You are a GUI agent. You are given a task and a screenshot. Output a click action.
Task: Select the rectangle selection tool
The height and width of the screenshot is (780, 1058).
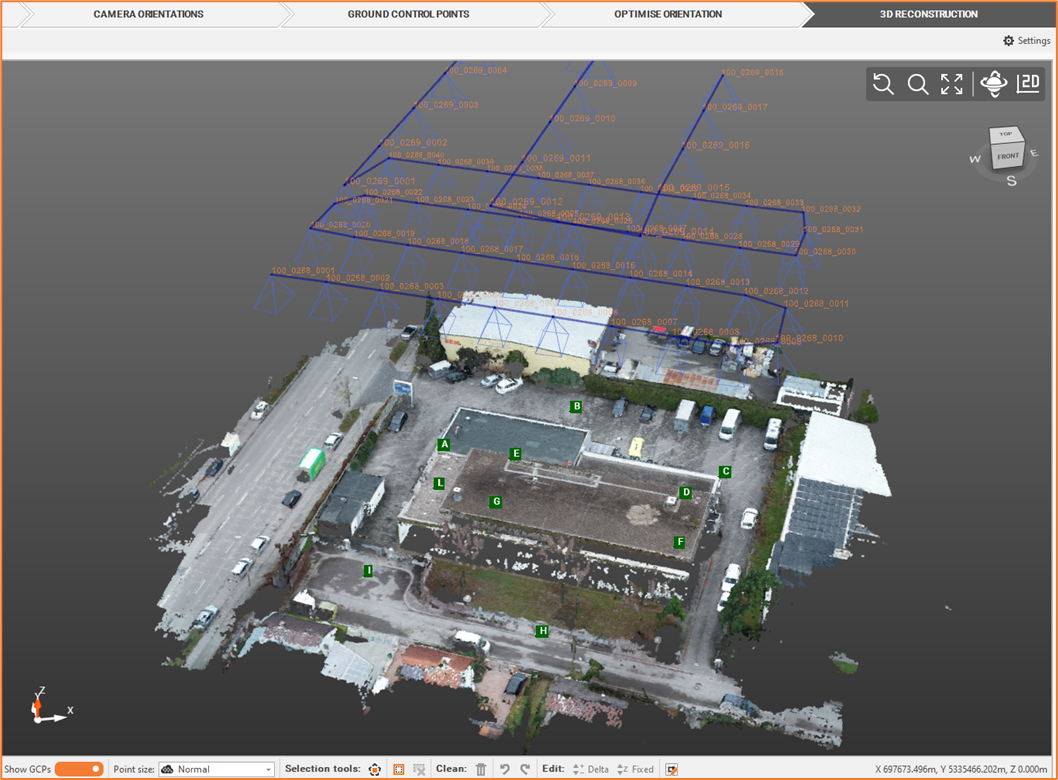pyautogui.click(x=399, y=769)
